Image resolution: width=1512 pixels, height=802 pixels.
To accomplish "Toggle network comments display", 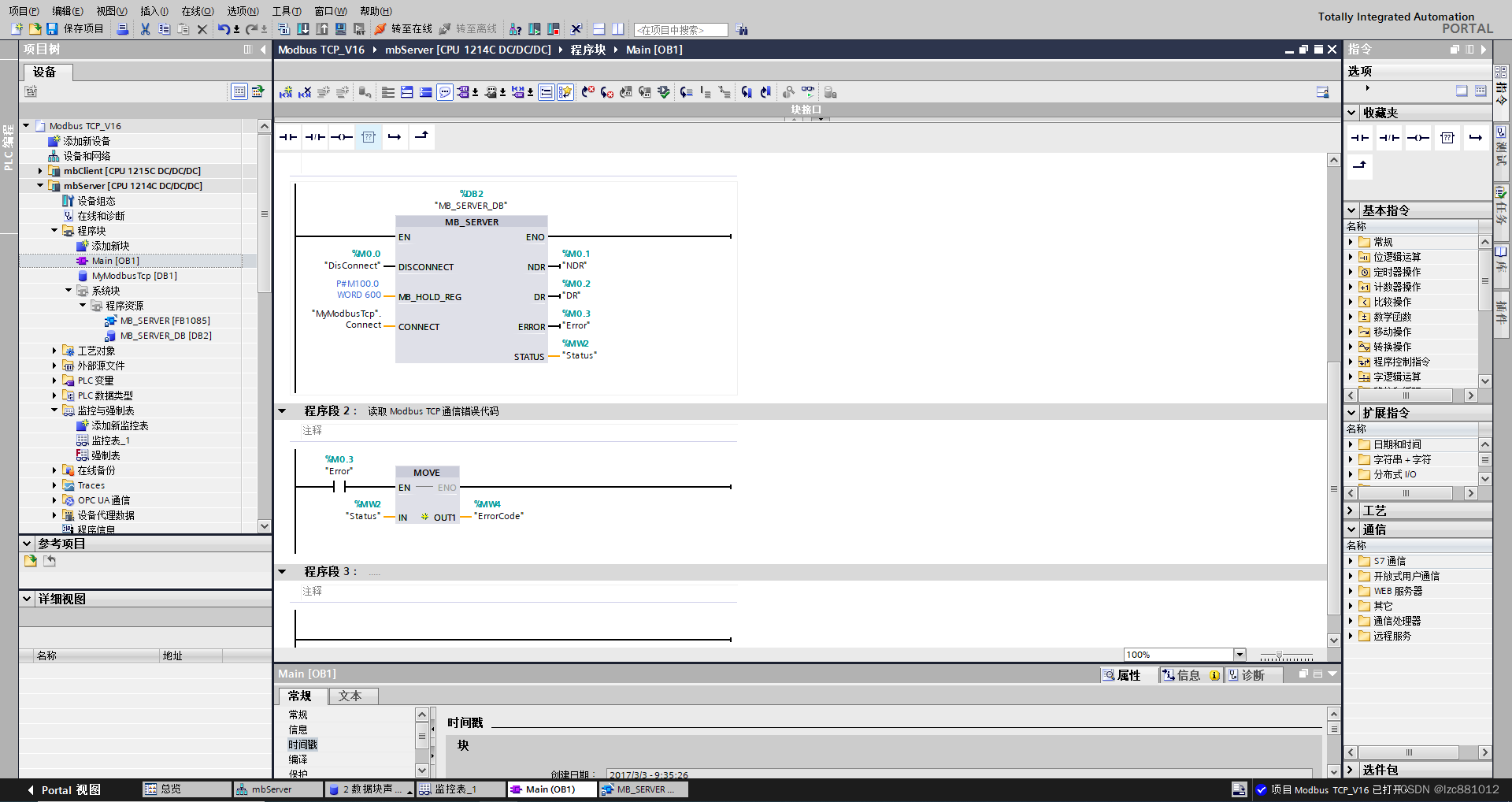I will pos(546,92).
